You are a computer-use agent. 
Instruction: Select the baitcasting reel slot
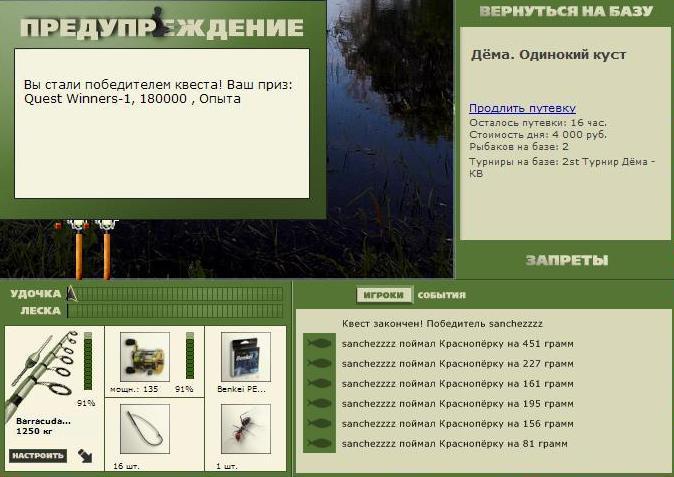coord(145,357)
